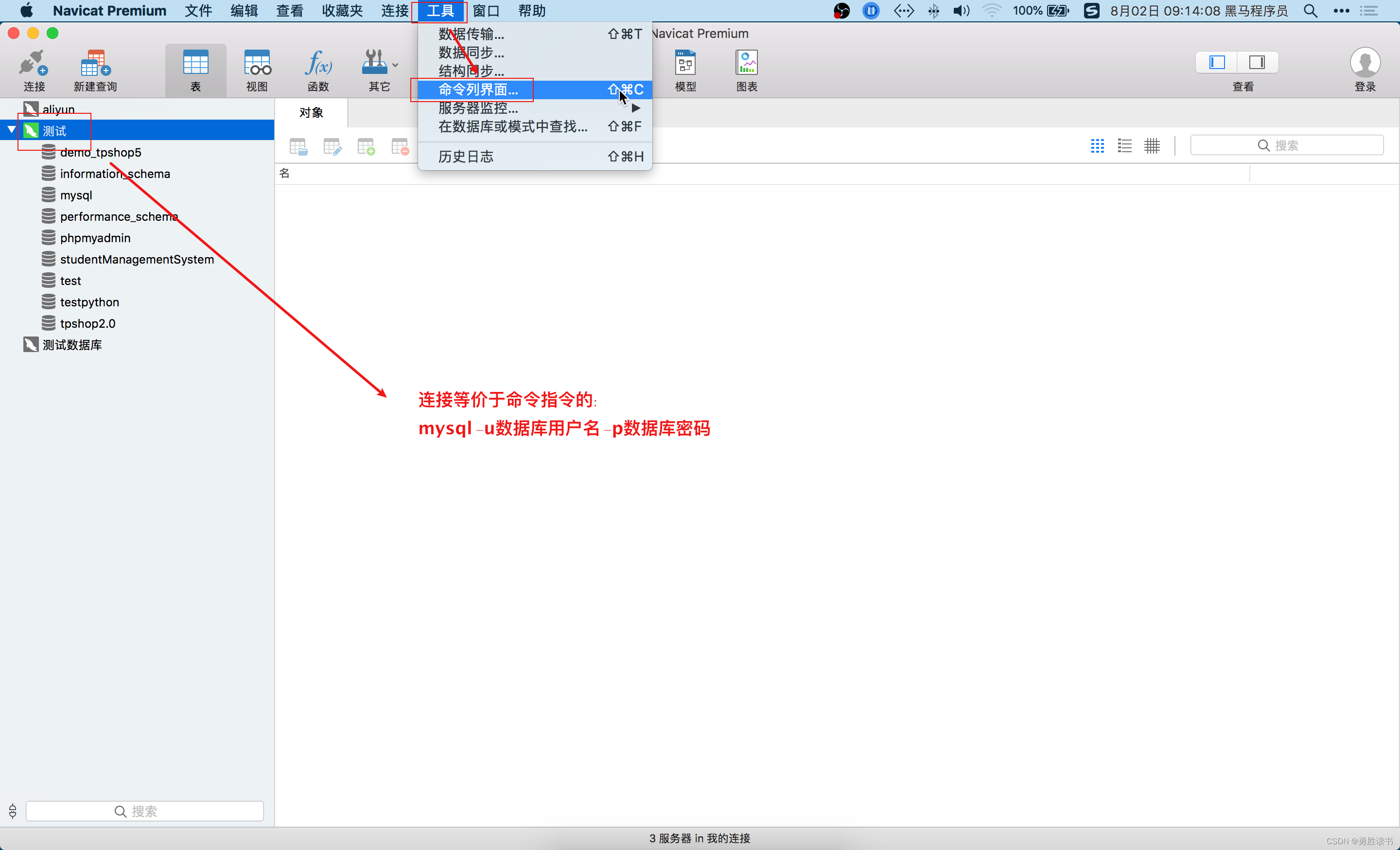Click the sidebar search field at bottom
The image size is (1400, 850).
point(144,811)
